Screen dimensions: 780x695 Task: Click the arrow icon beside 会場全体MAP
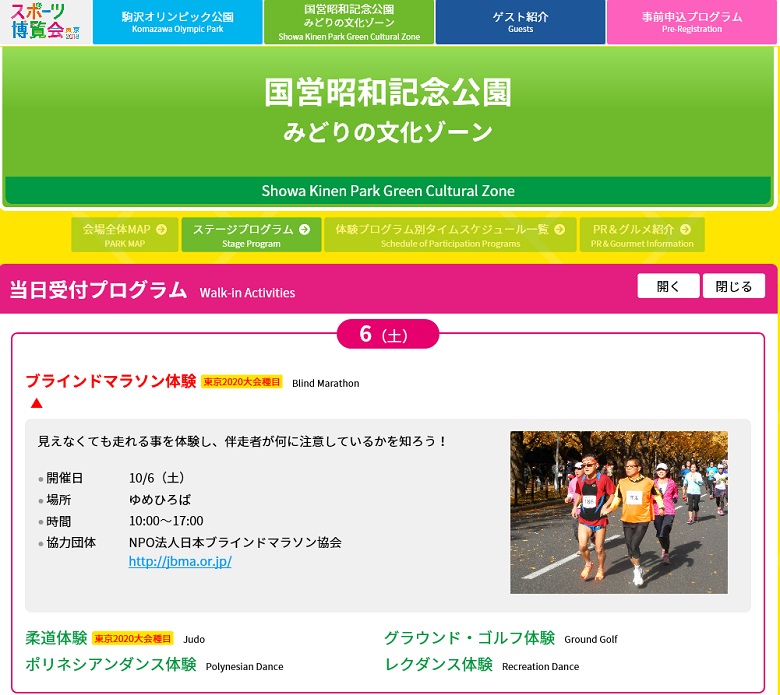[161, 229]
